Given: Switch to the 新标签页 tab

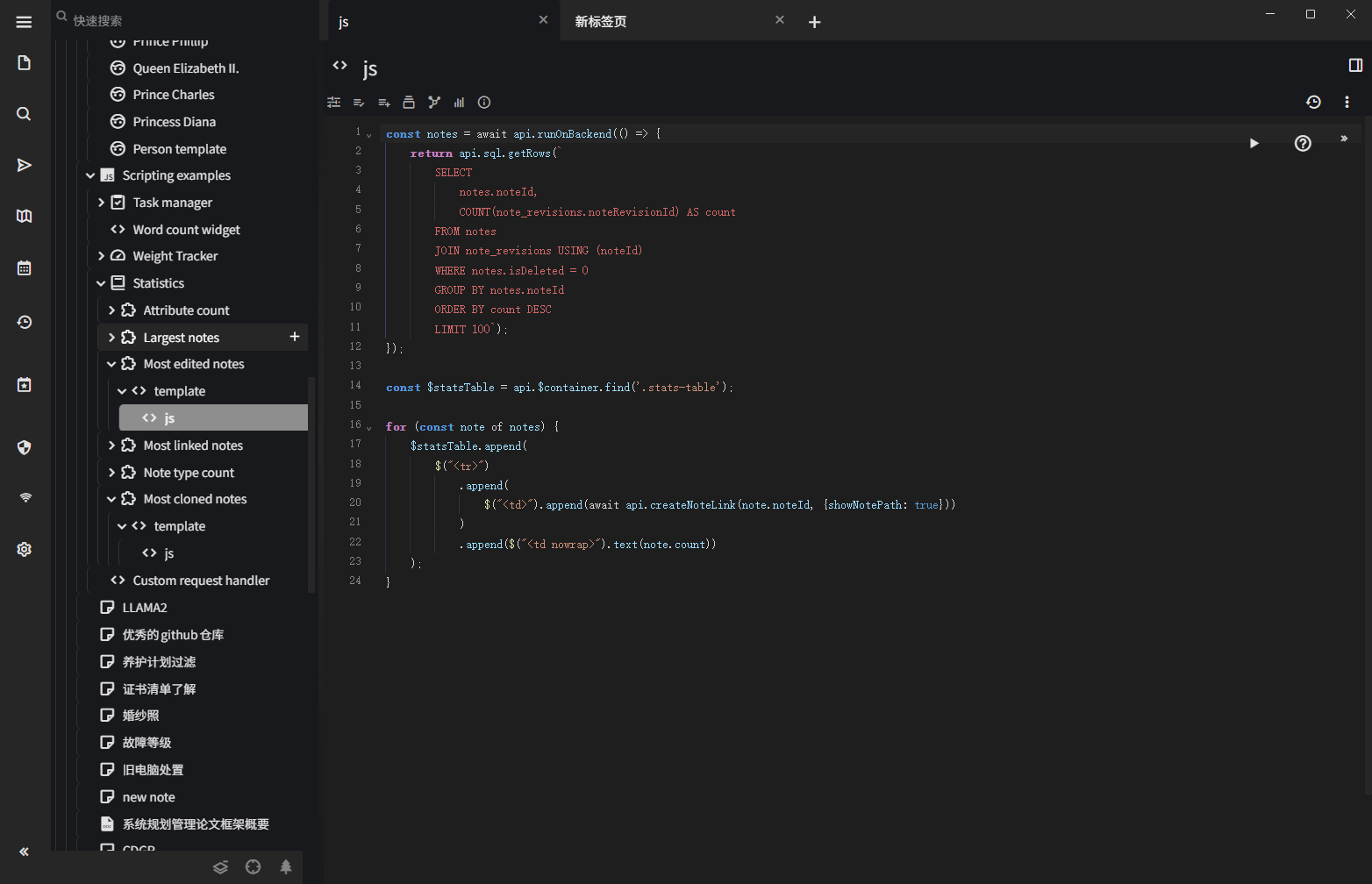Looking at the screenshot, I should pos(601,22).
